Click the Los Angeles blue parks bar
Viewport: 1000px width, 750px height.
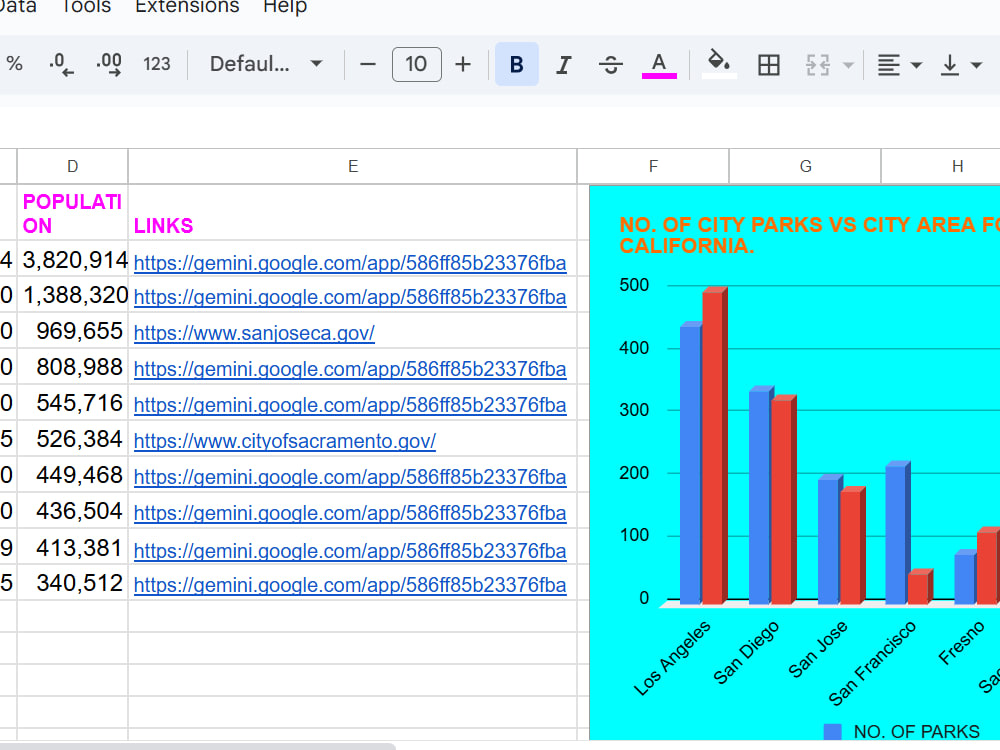[691, 464]
